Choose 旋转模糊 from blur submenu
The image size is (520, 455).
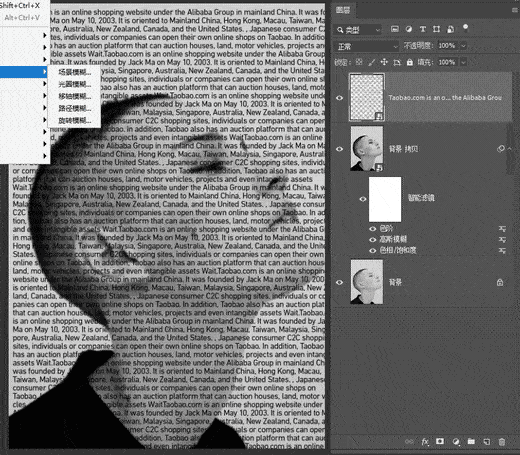[74, 120]
